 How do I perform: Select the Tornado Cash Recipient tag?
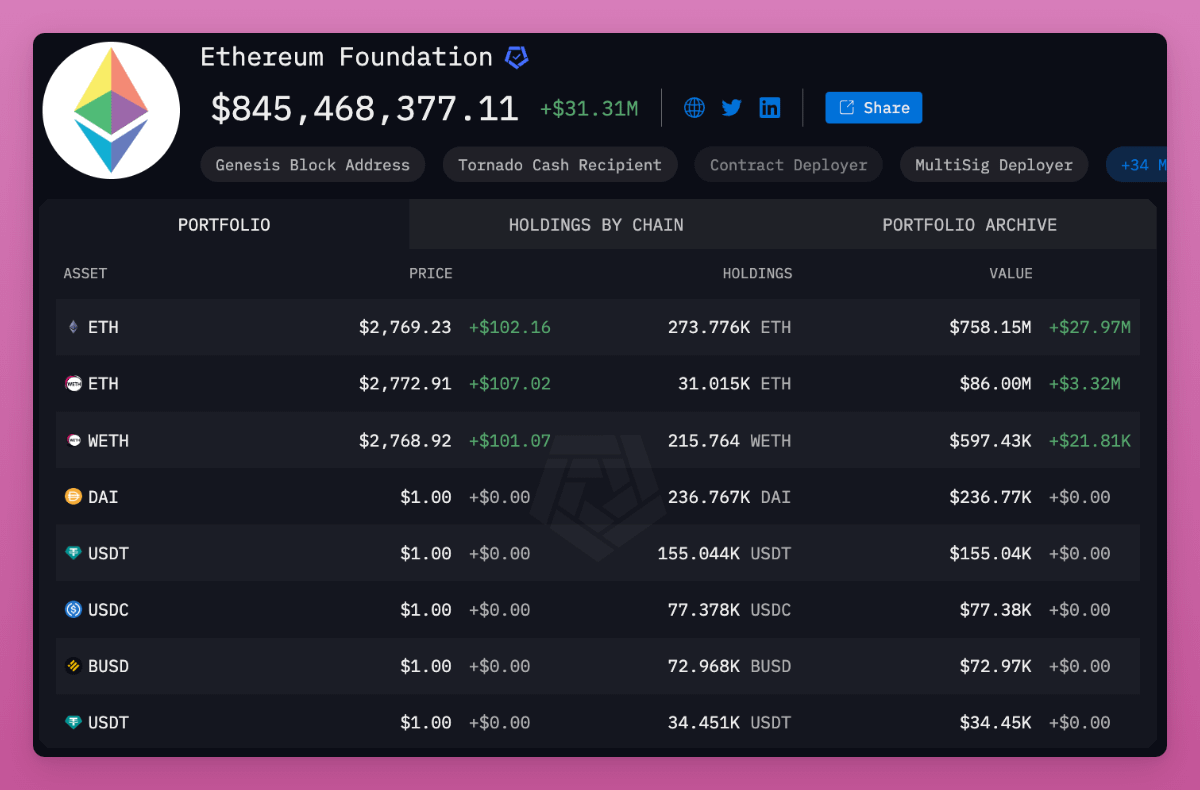point(560,165)
